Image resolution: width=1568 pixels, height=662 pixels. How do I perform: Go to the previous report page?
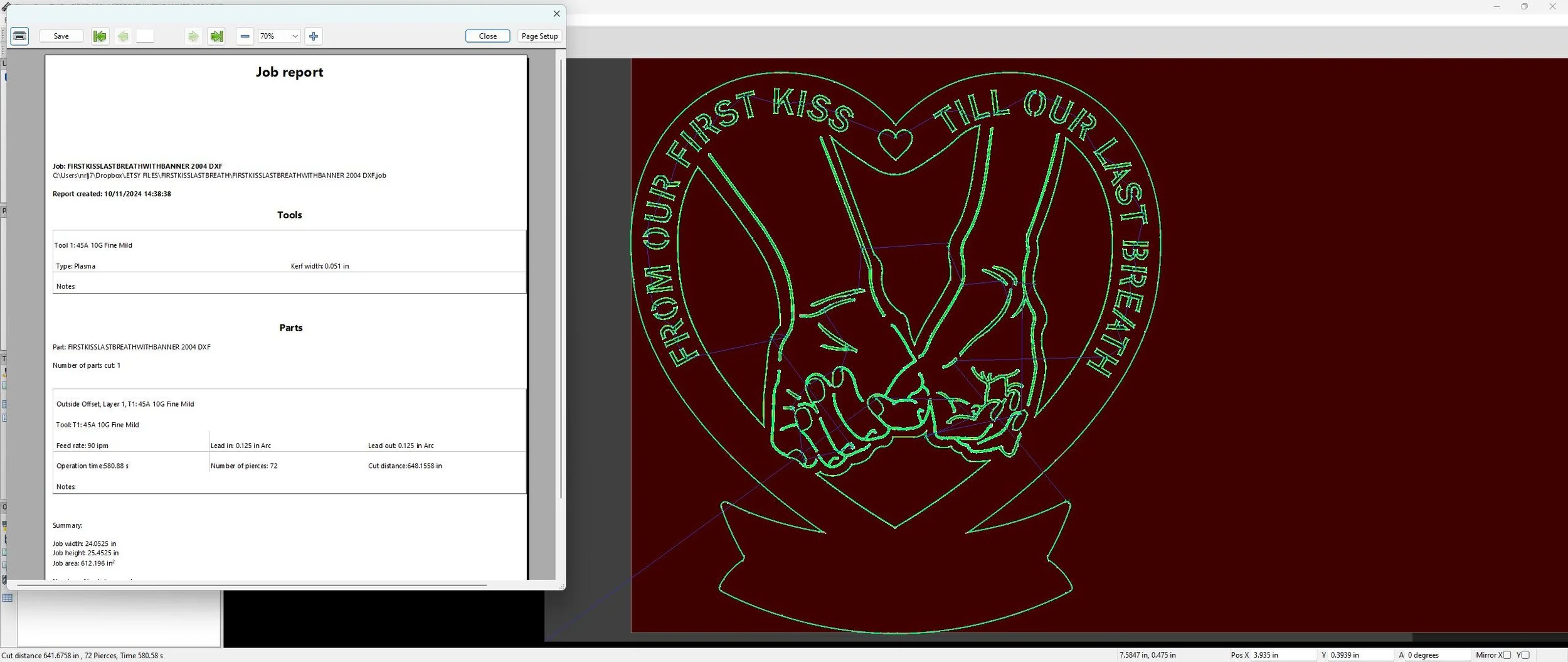pyautogui.click(x=123, y=36)
